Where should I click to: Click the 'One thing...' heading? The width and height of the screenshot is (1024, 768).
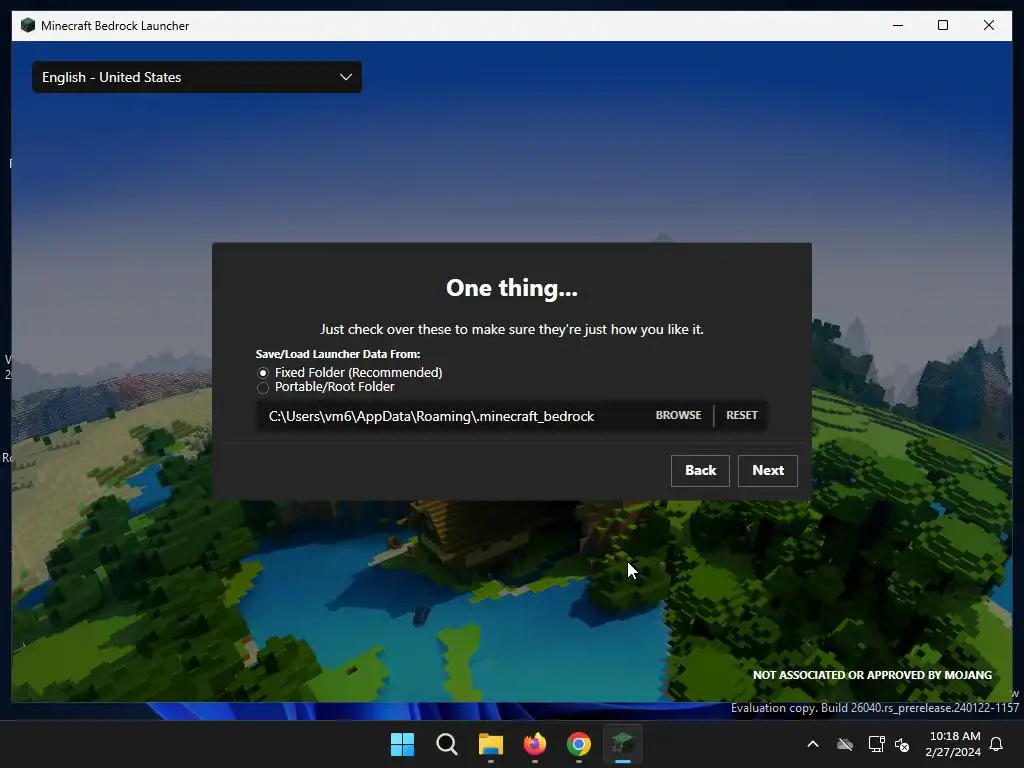coord(512,288)
